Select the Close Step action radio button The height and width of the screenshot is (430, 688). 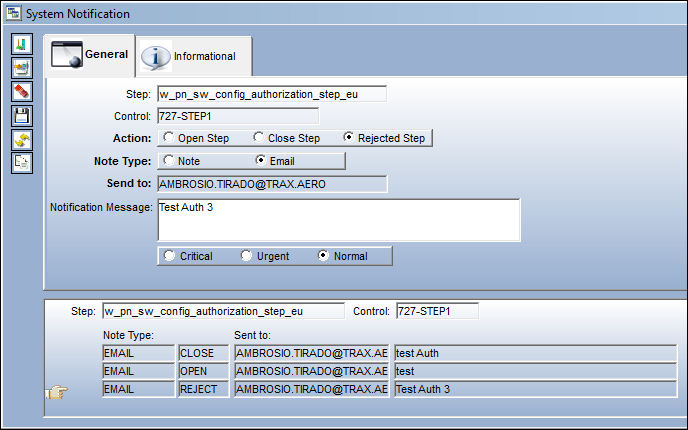[287, 138]
